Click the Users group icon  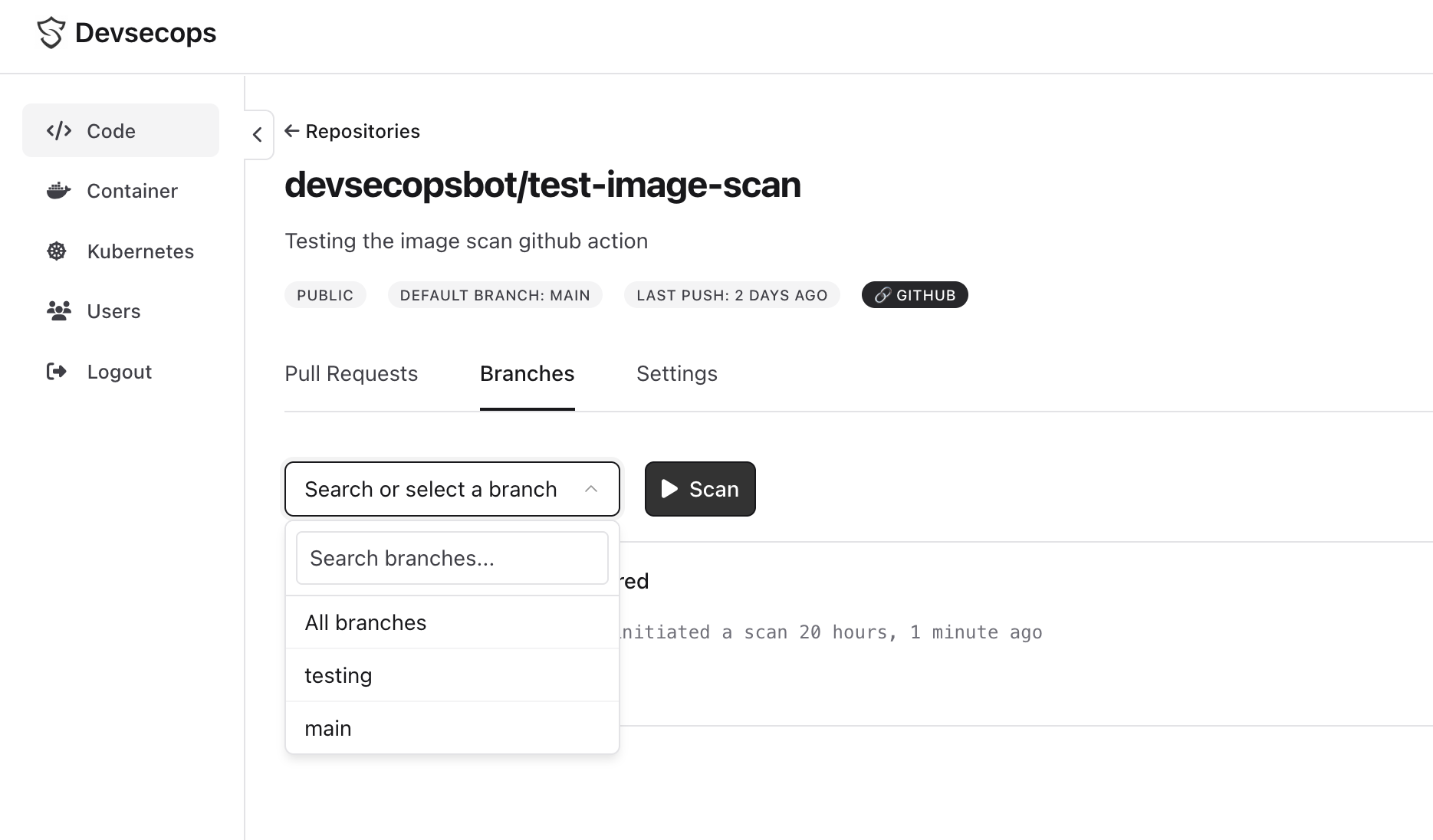58,311
